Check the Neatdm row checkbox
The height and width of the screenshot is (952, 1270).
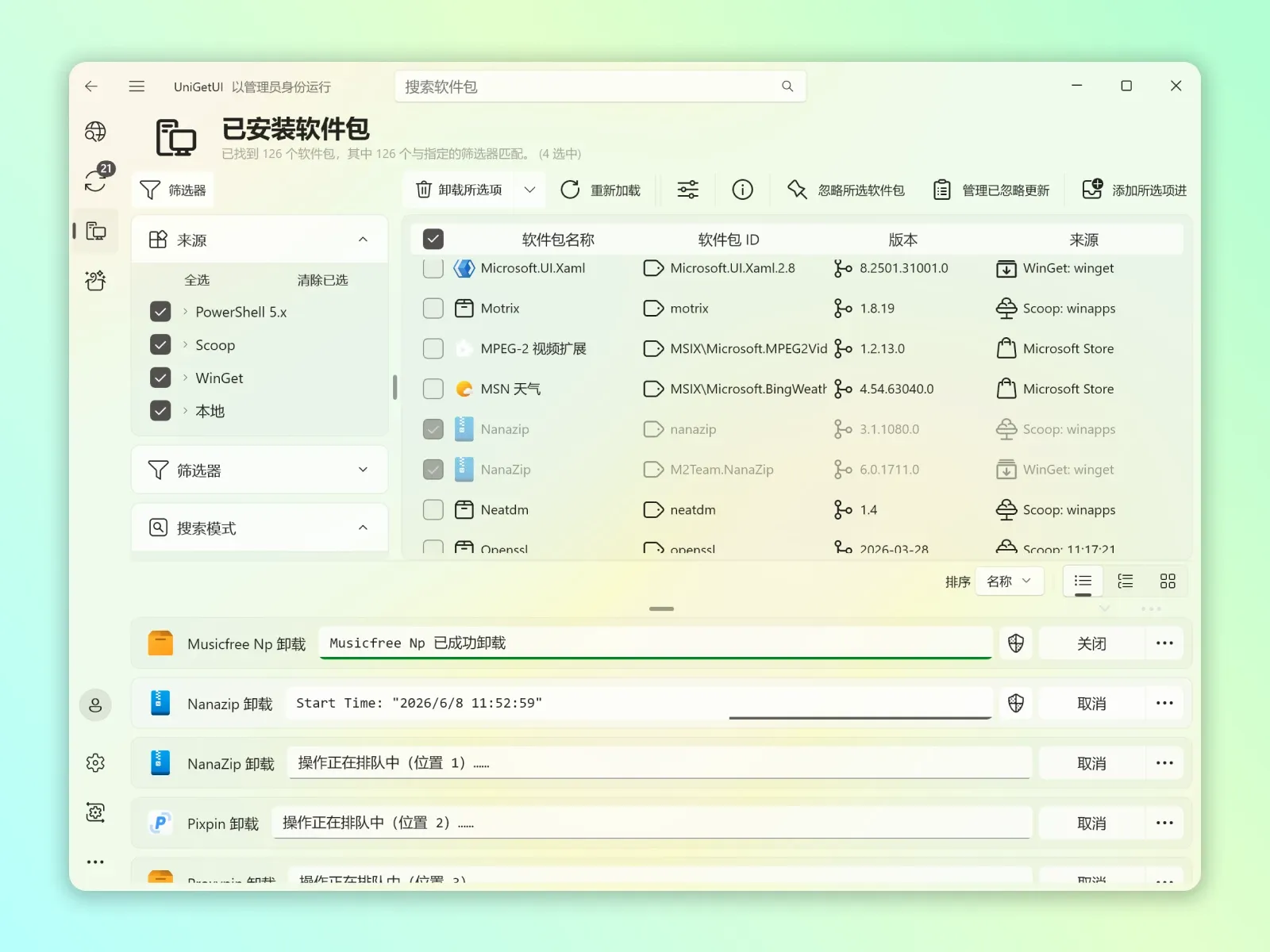433,510
